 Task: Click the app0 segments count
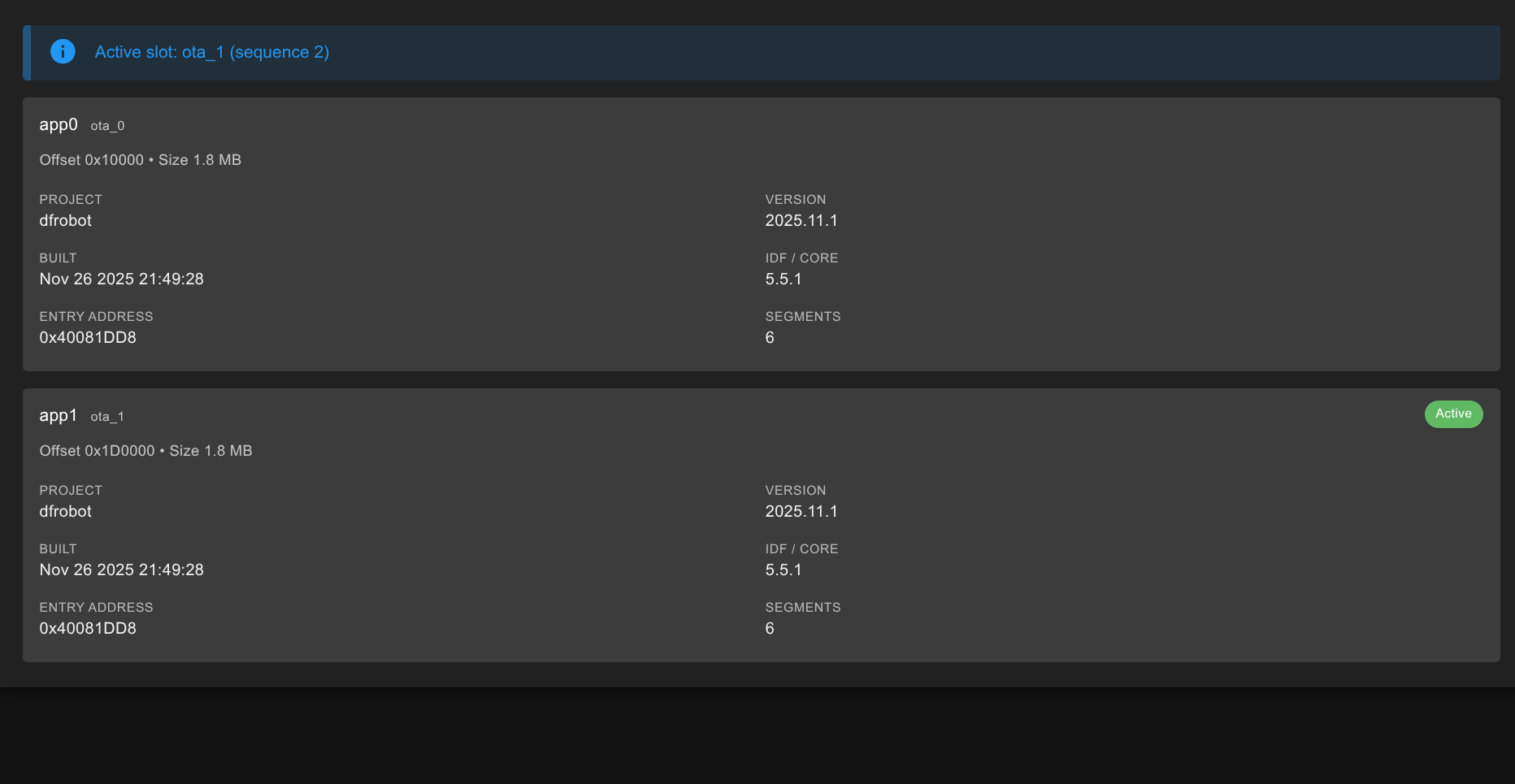[x=770, y=337]
